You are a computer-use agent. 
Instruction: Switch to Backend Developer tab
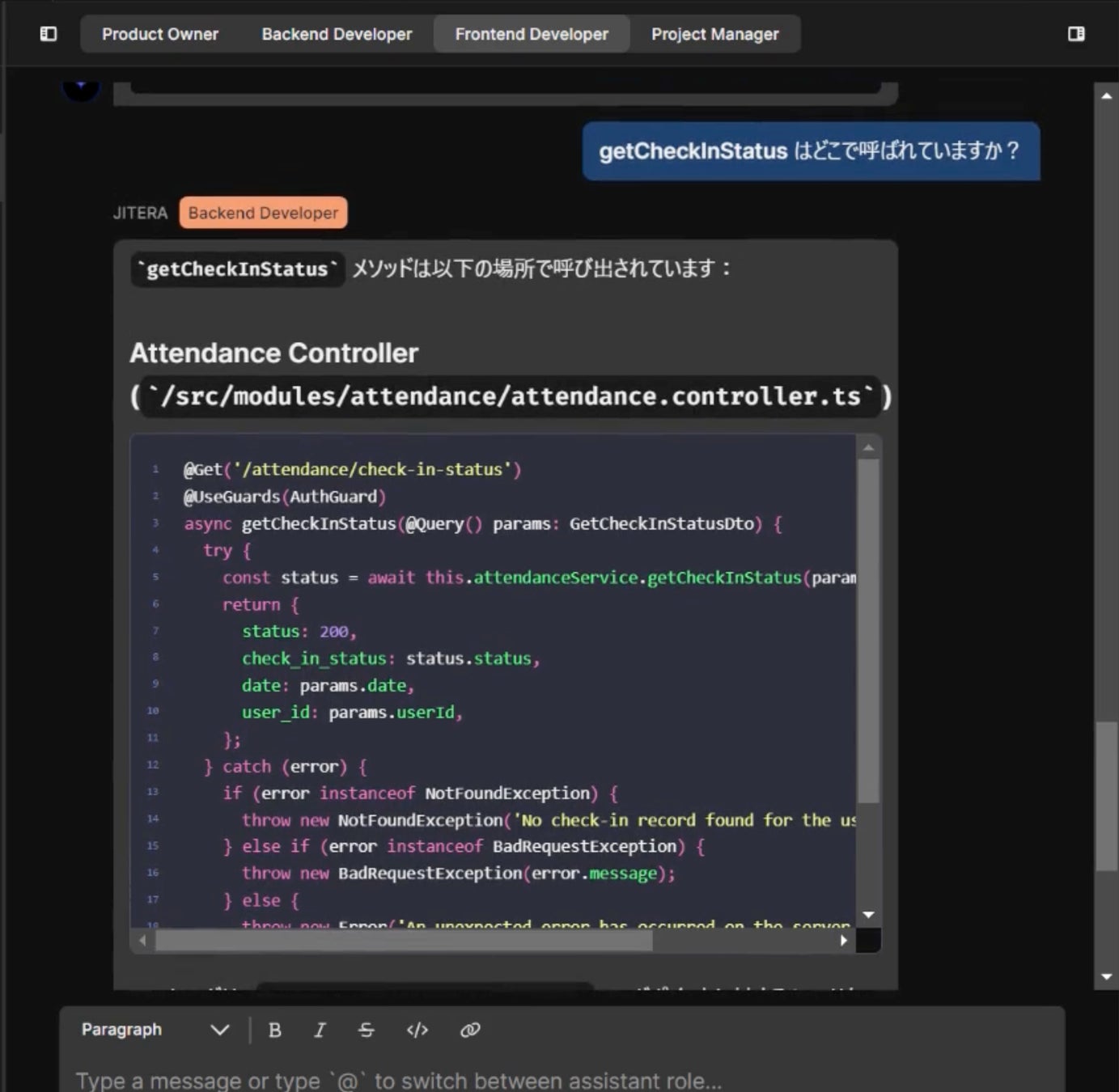[x=337, y=34]
